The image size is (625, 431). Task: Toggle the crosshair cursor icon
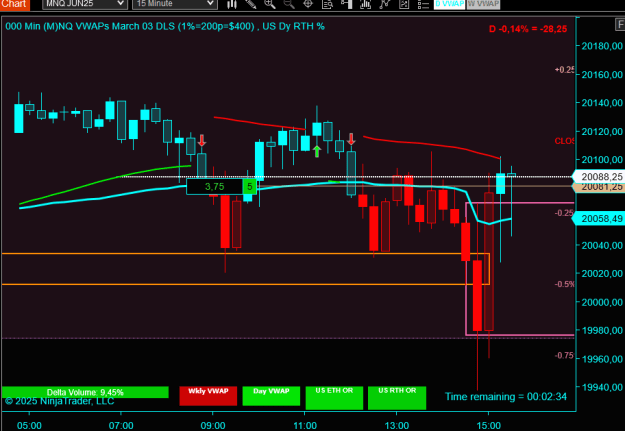point(308,4)
